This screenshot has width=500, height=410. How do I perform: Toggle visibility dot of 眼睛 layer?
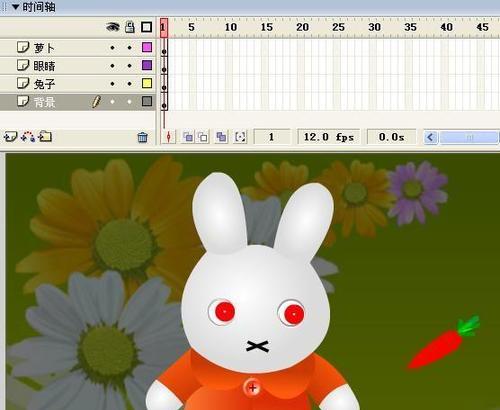coord(113,66)
